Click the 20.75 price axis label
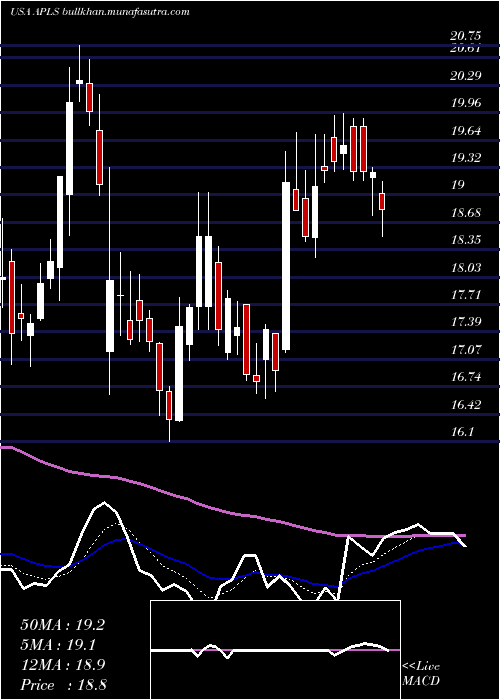The image size is (500, 700). click(x=466, y=38)
